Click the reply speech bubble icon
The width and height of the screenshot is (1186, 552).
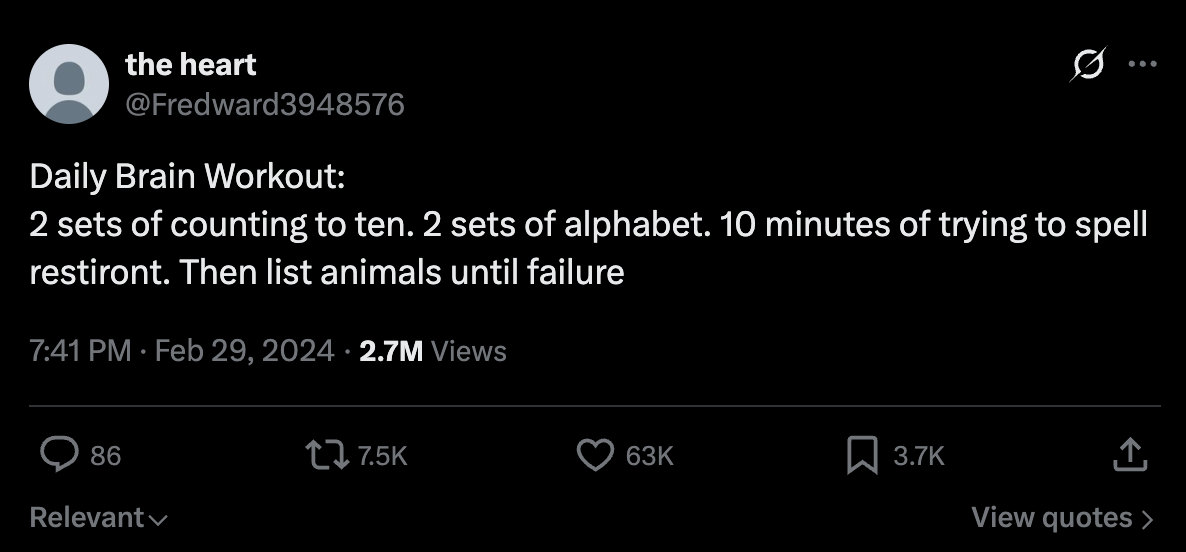click(x=59, y=455)
